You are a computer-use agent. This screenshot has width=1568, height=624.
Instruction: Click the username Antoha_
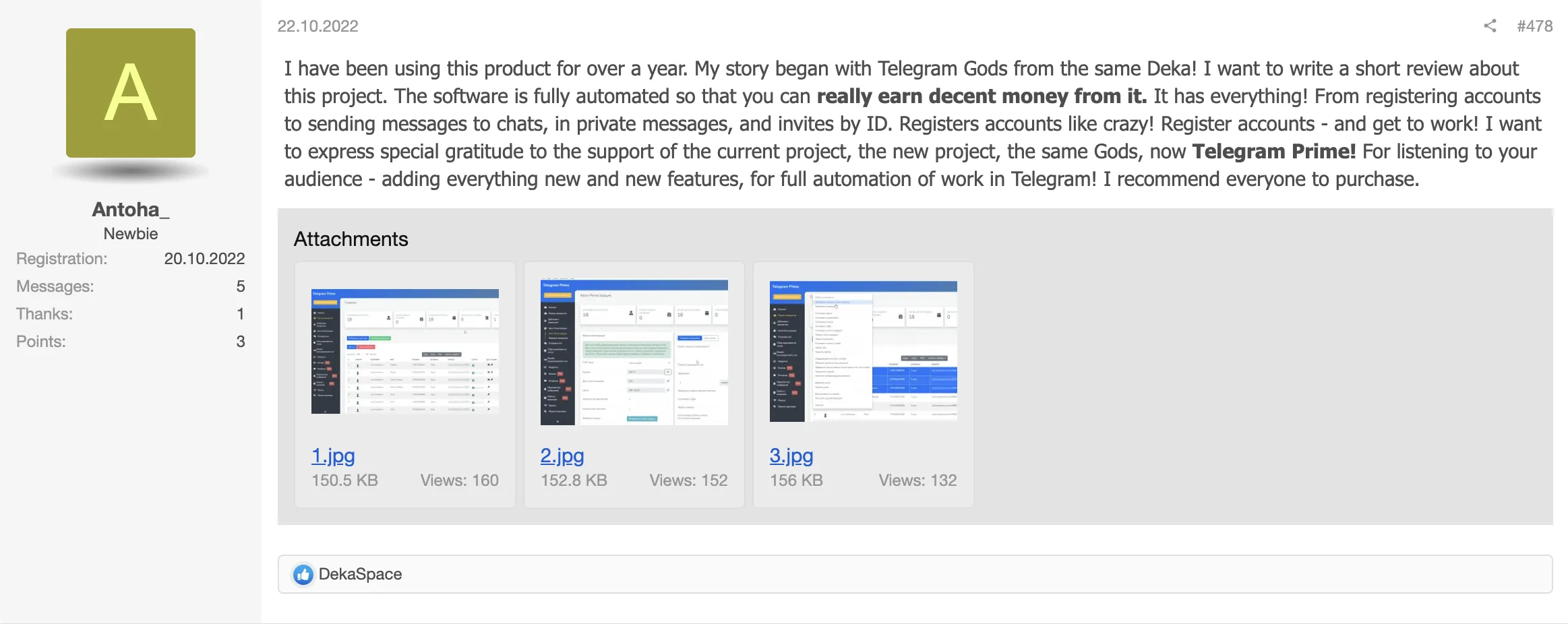click(130, 209)
